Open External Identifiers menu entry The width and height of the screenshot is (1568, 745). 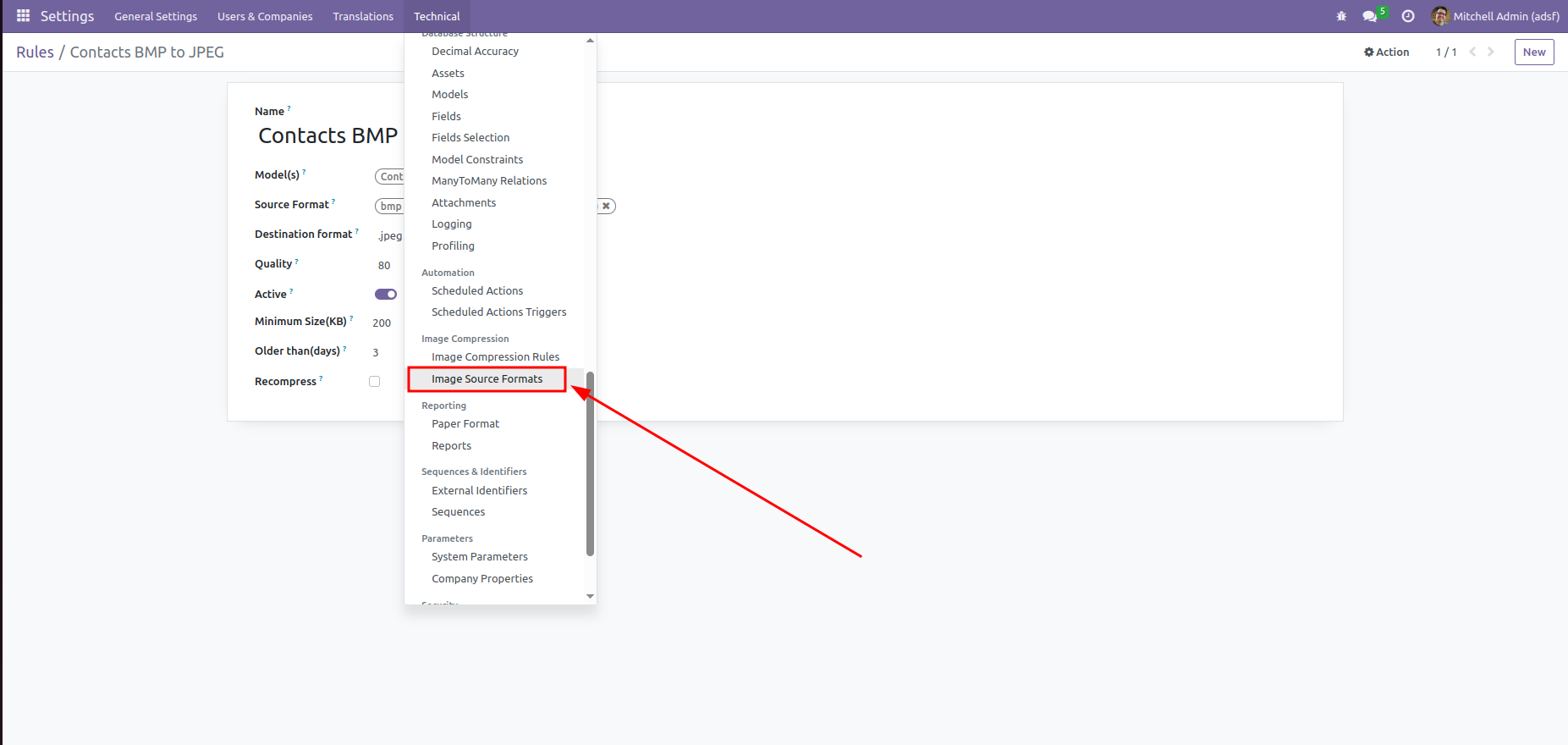pos(480,490)
